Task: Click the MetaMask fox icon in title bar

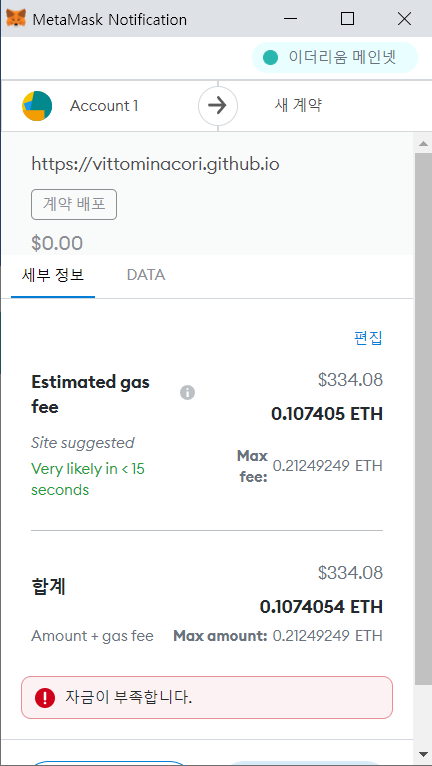Action: click(16, 19)
